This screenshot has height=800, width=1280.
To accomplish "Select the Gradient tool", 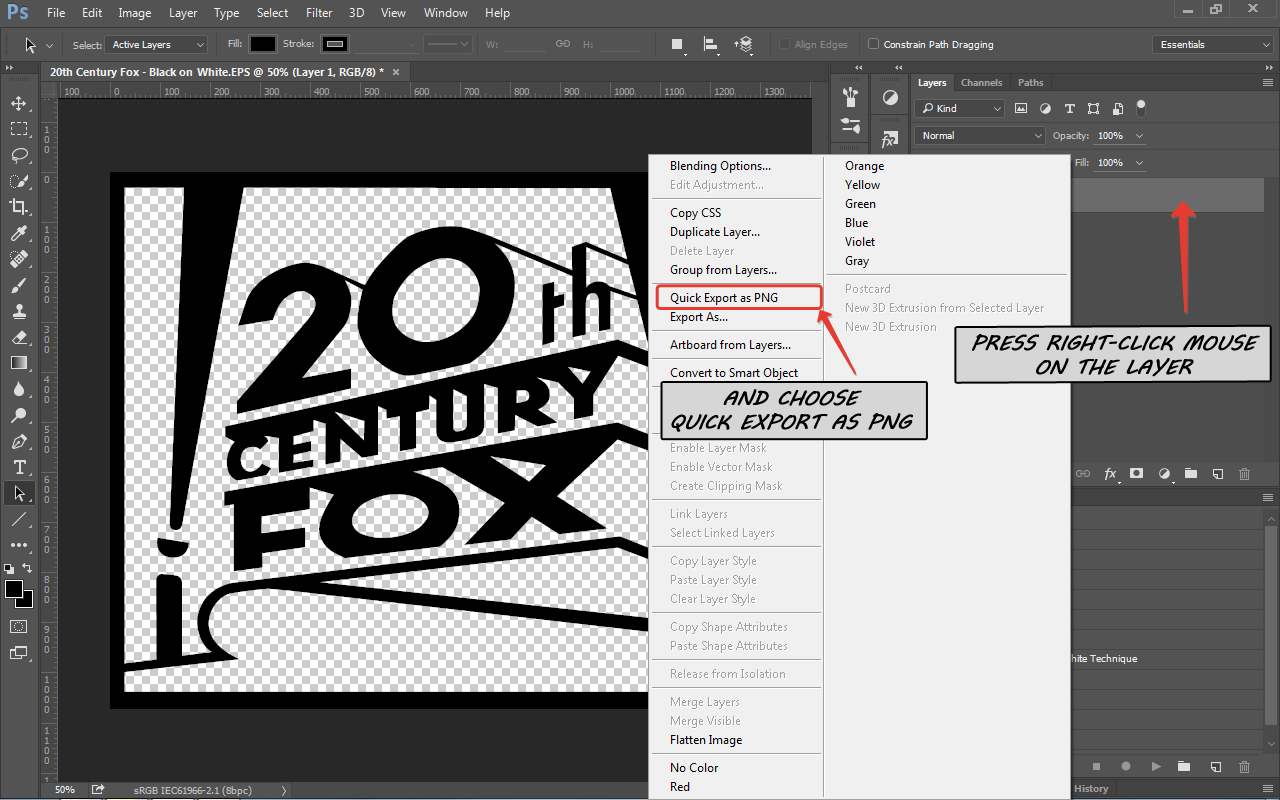I will 19,363.
